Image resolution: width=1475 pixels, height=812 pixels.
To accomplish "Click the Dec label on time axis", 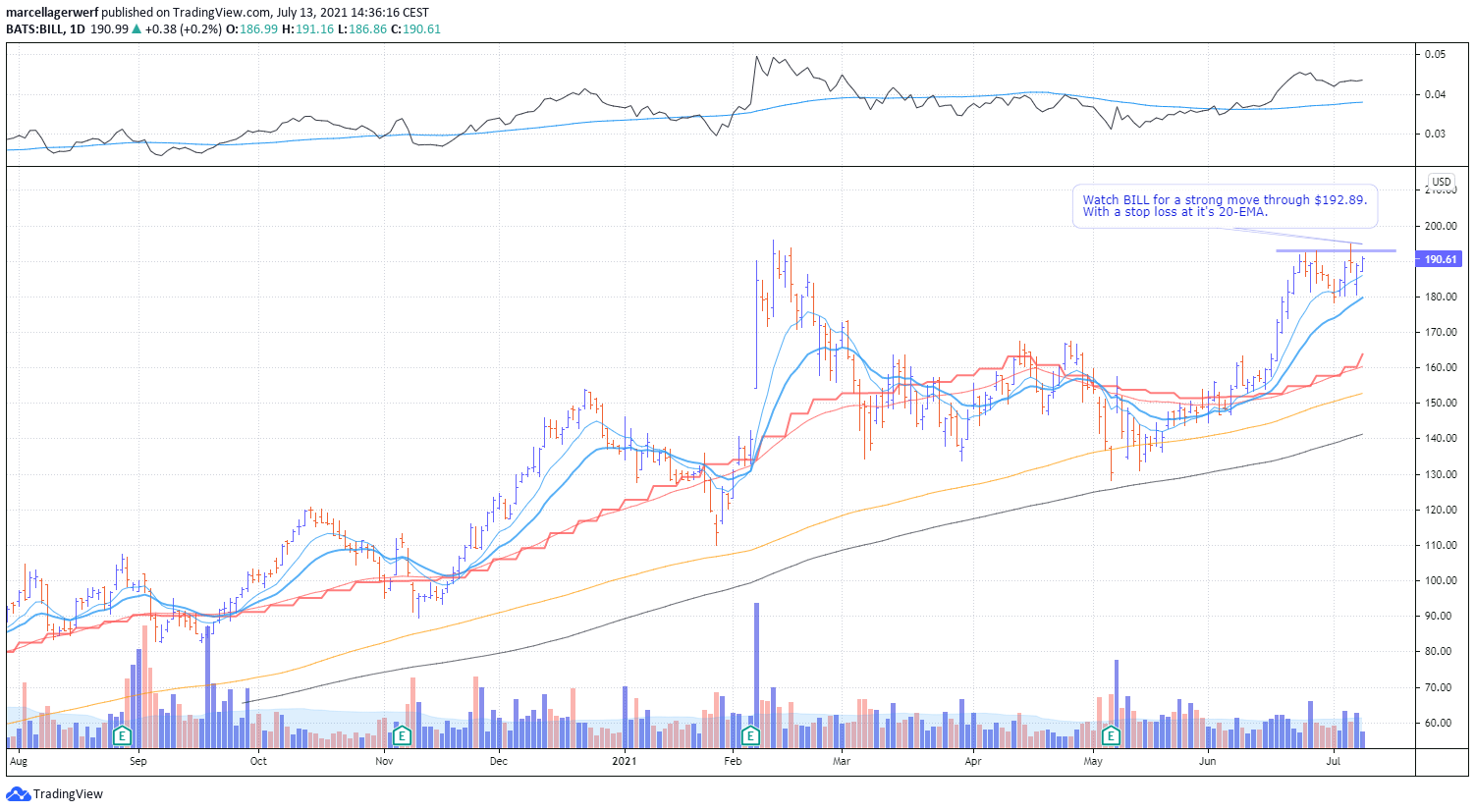I will point(499,761).
